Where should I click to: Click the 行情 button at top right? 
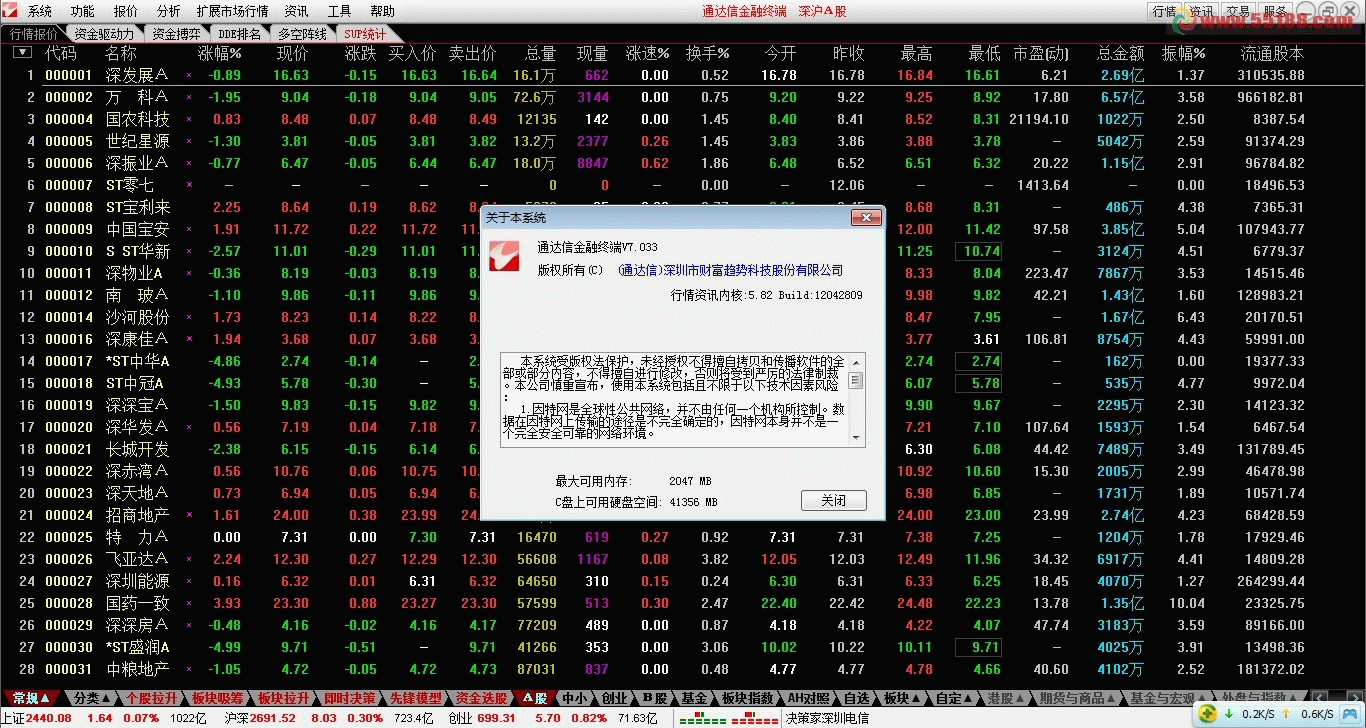1164,11
